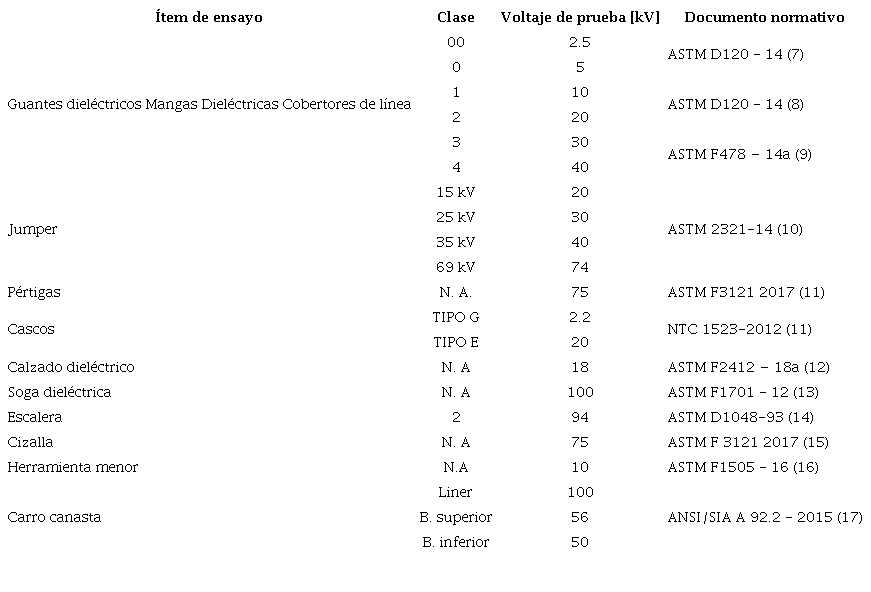
Task: Click the 'B. superior' class cell
Action: [456, 517]
